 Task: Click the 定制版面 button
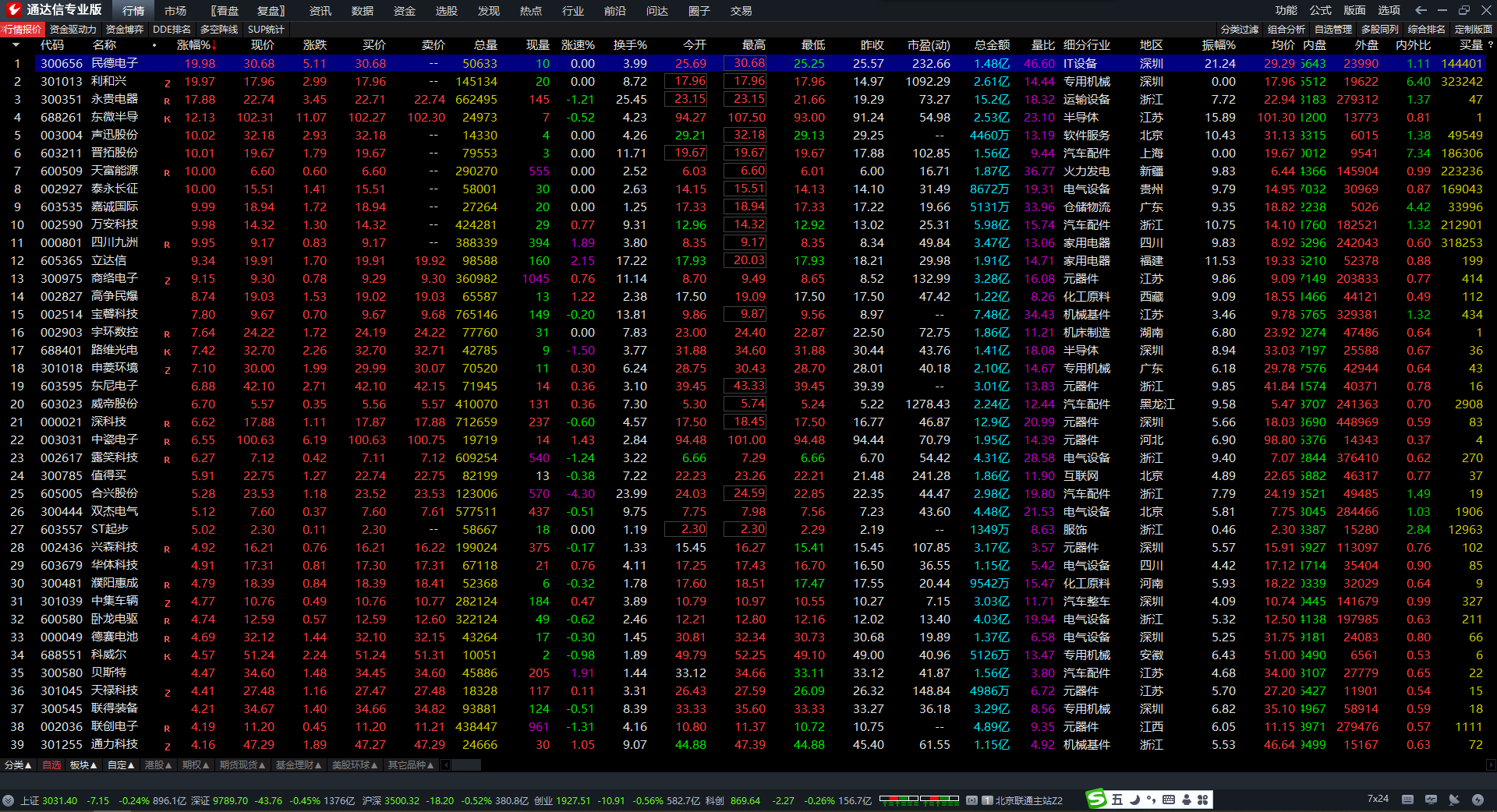click(x=1474, y=30)
